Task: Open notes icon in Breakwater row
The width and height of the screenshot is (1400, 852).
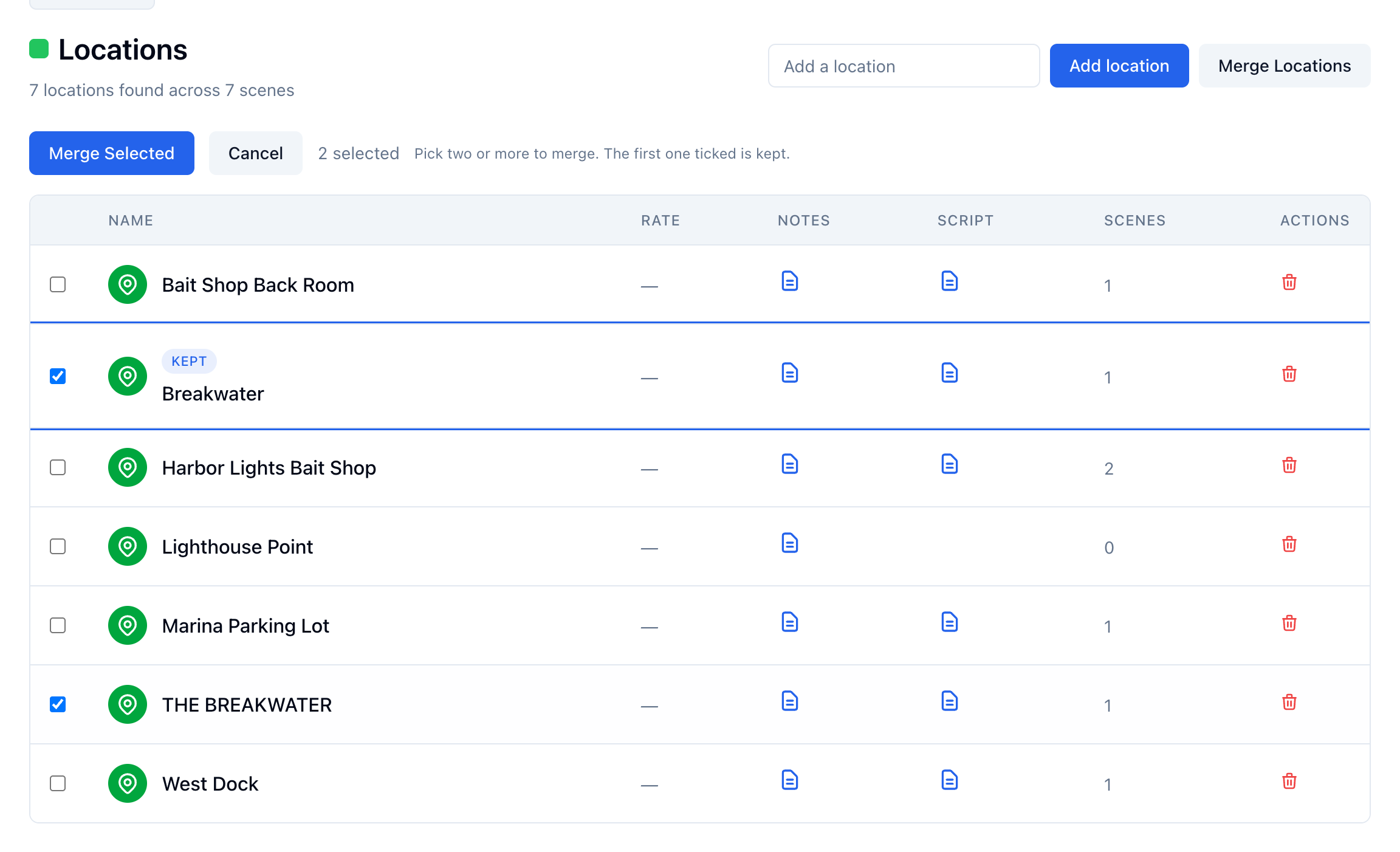Action: click(x=789, y=373)
